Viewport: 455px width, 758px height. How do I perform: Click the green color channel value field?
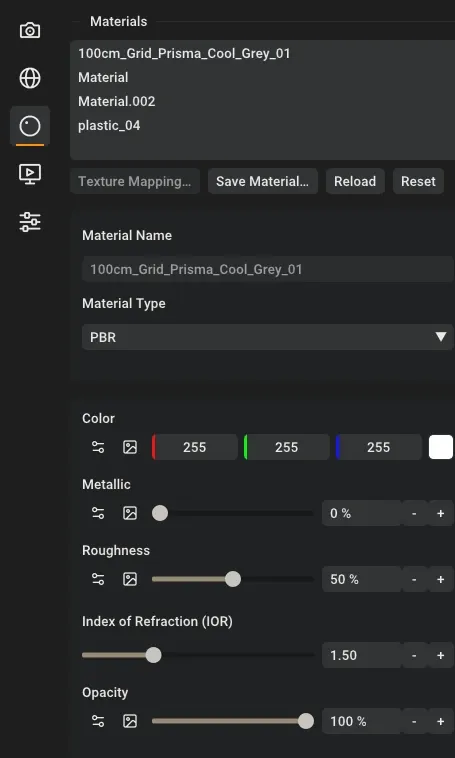(x=287, y=447)
